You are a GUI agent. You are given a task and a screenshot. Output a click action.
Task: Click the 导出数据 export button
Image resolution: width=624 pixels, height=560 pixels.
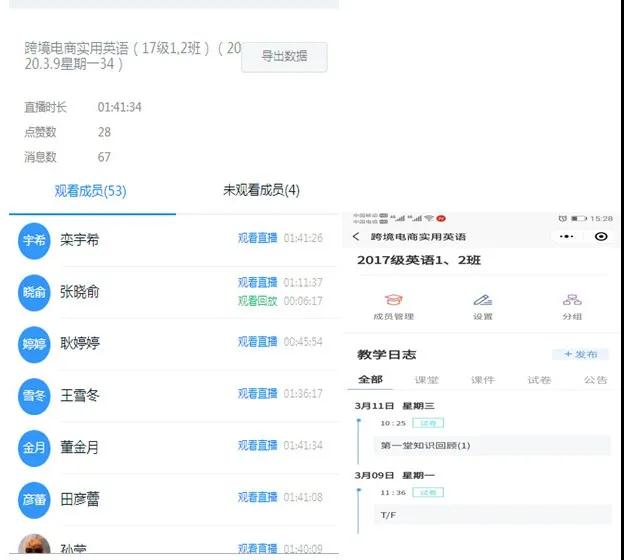coord(284,57)
